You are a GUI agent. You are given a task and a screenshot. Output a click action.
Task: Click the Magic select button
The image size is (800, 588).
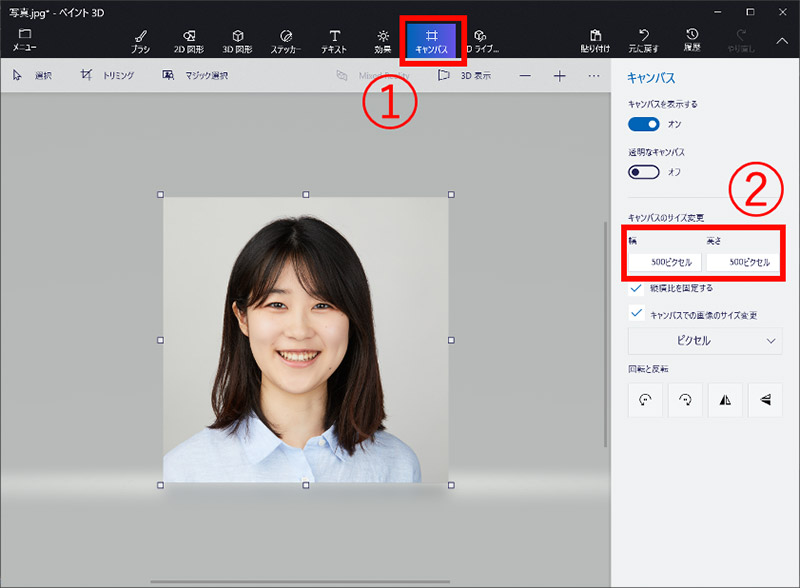tap(195, 76)
